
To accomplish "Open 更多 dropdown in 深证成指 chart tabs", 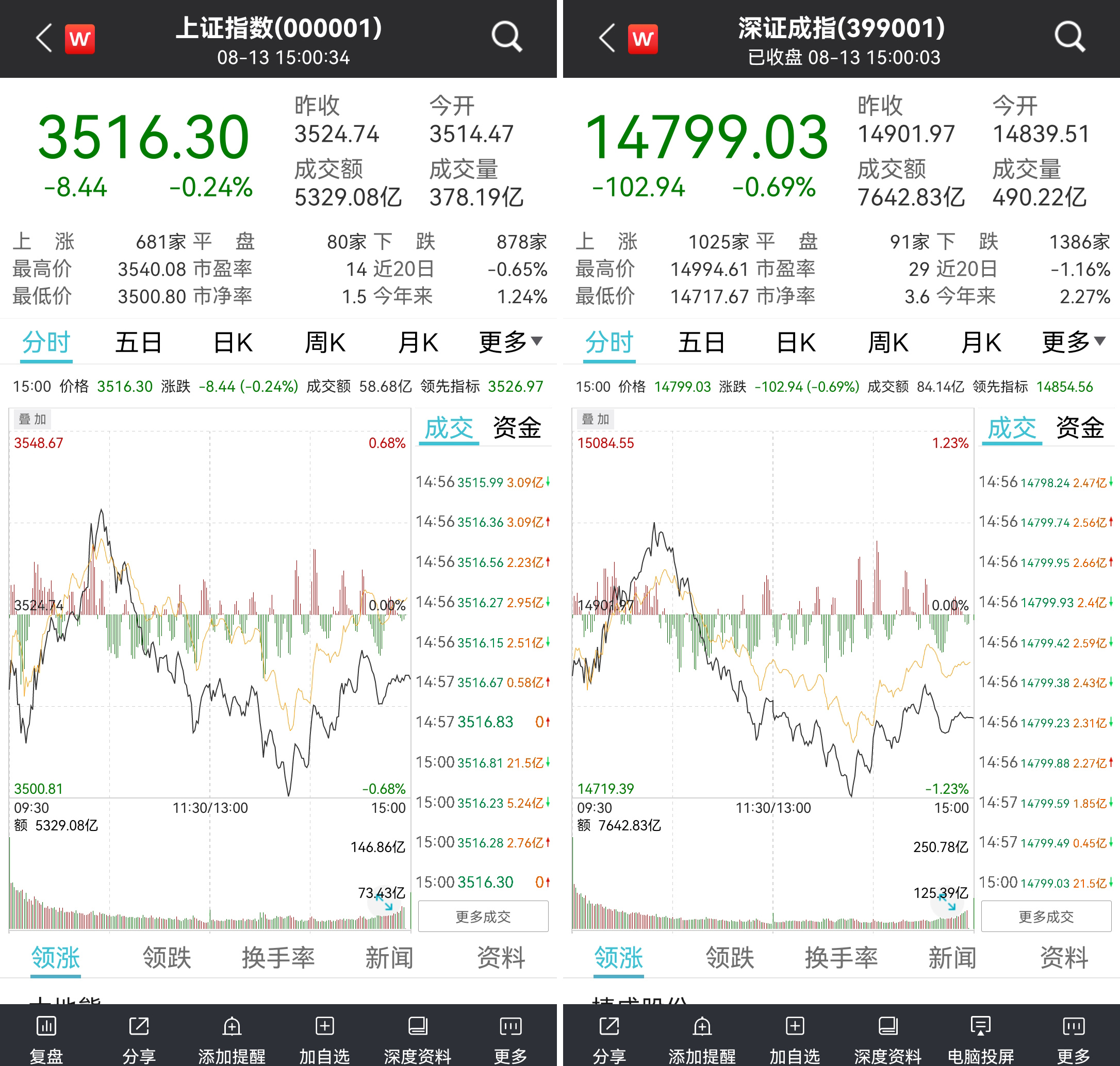I will (x=1073, y=343).
